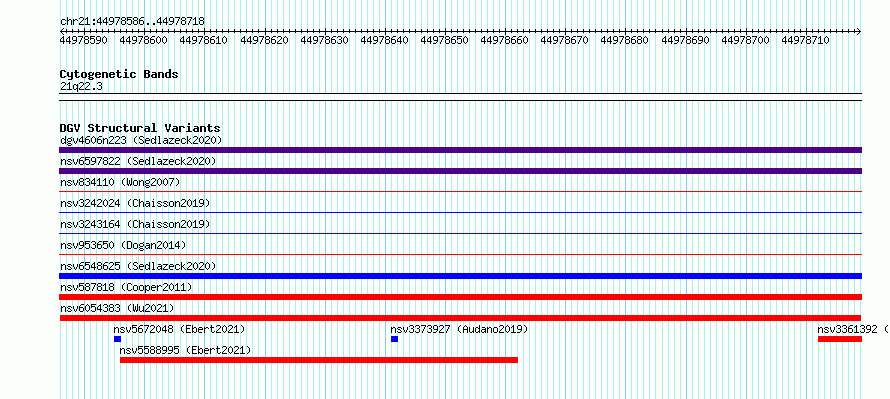
Task: Open nsv6597822 (Sedlazeck2020) variant label
Action: tap(138, 161)
